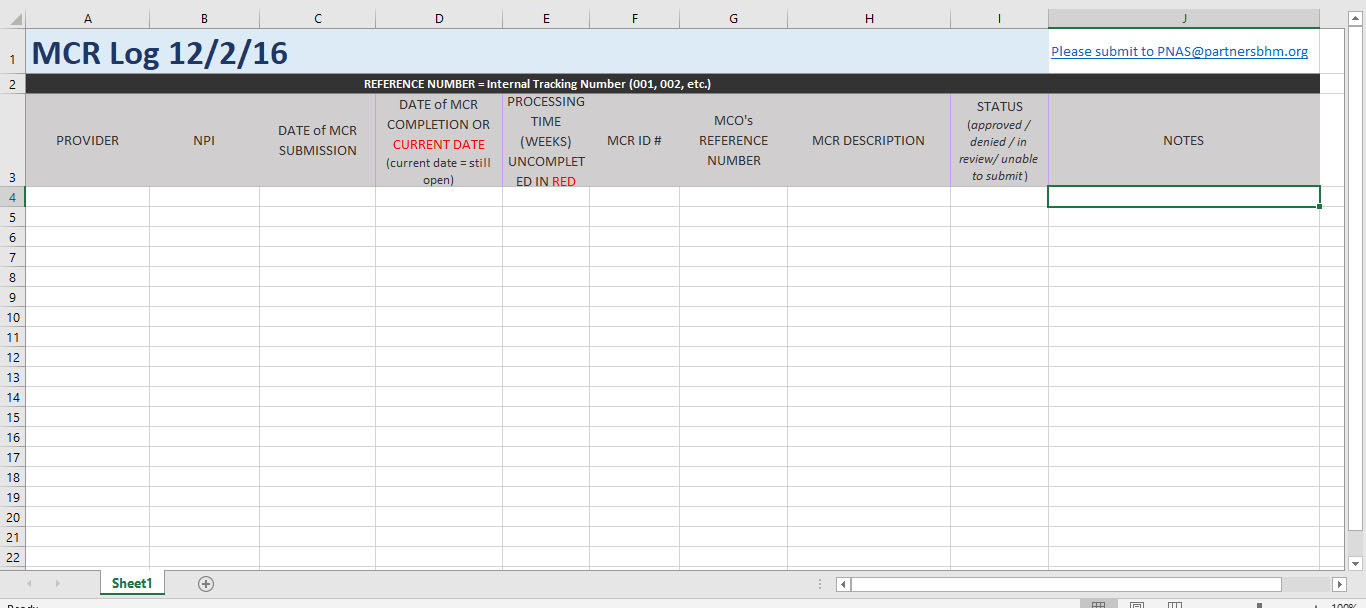Select the 'MCR Log 12/2/16' title cell
This screenshot has width=1366, height=608.
click(x=537, y=51)
